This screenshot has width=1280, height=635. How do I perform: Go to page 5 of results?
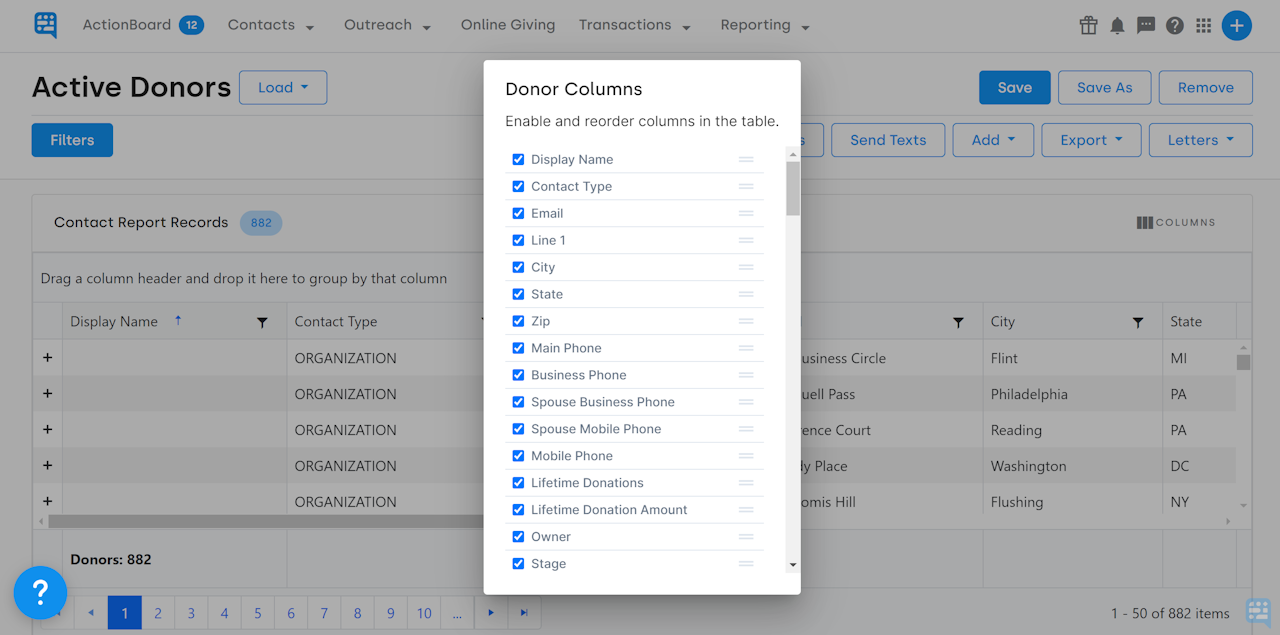coord(257,612)
